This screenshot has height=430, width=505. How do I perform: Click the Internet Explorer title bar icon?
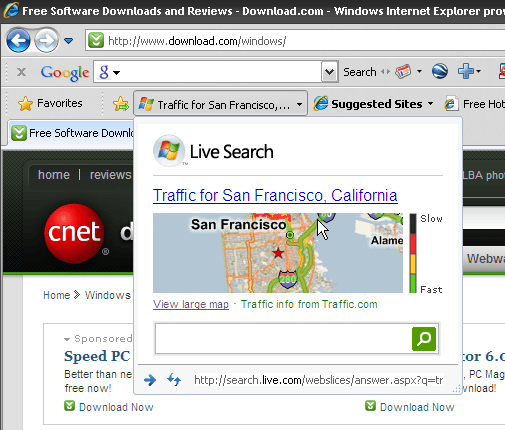[11, 10]
